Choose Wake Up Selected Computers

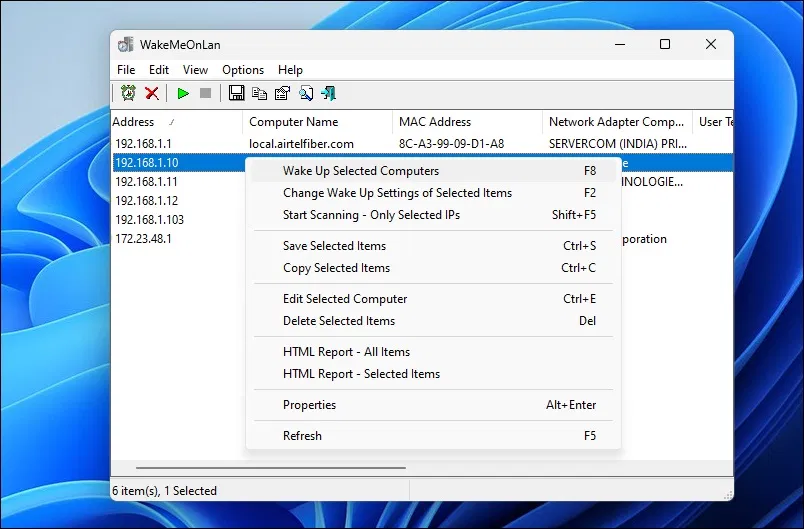click(360, 171)
